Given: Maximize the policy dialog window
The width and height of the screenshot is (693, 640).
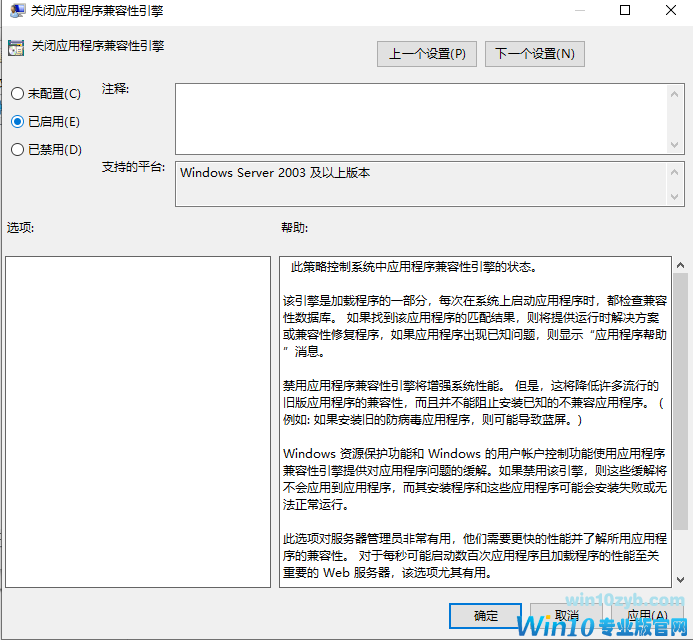Looking at the screenshot, I should (x=625, y=10).
